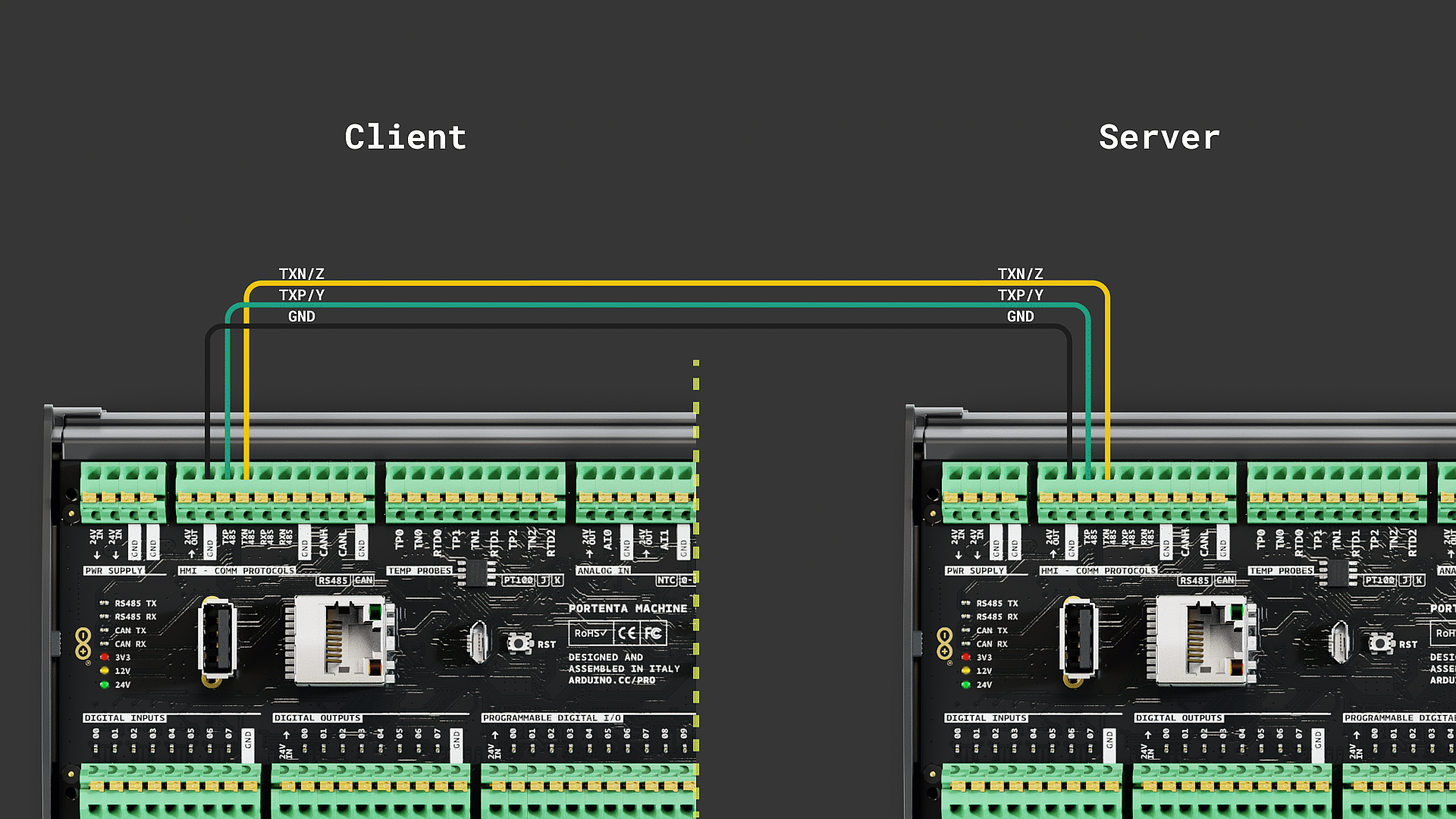Select the RoHS label on the Client board

[x=591, y=634]
